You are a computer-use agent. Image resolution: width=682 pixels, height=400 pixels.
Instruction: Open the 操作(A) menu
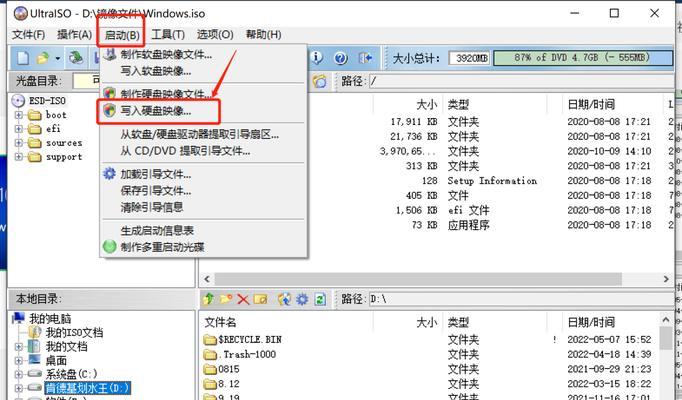(74, 34)
